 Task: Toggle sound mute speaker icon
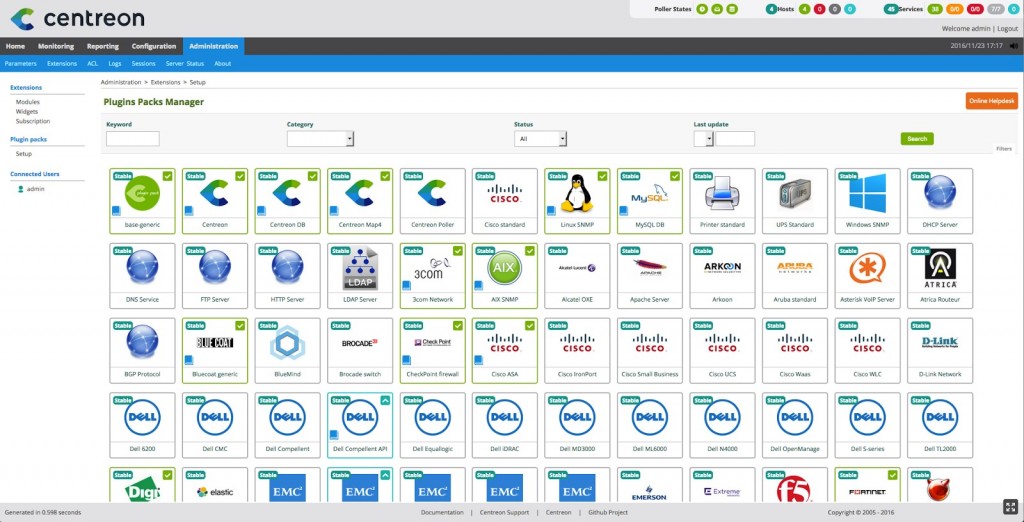[1014, 46]
